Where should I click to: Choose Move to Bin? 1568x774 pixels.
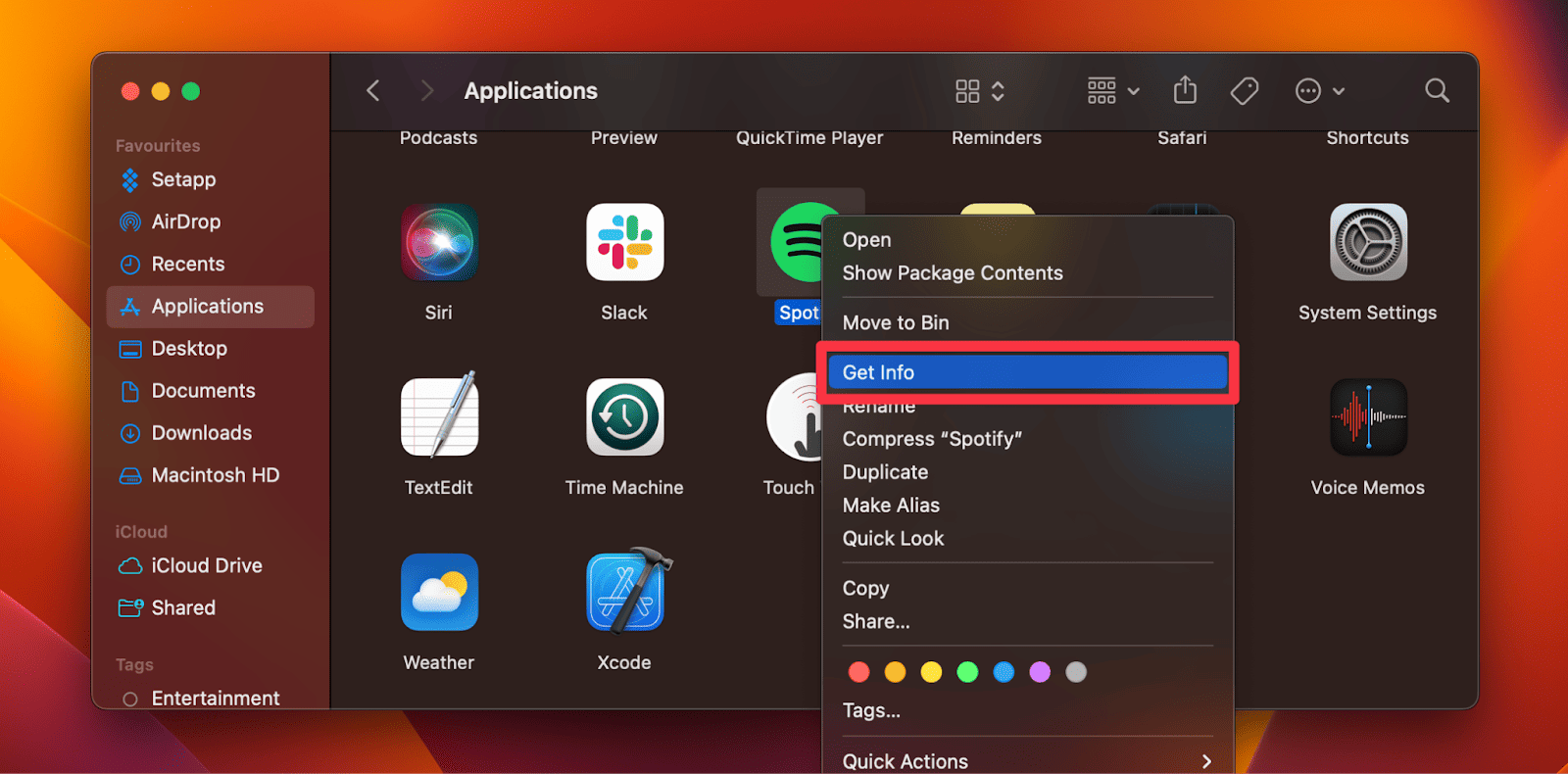click(x=1027, y=323)
